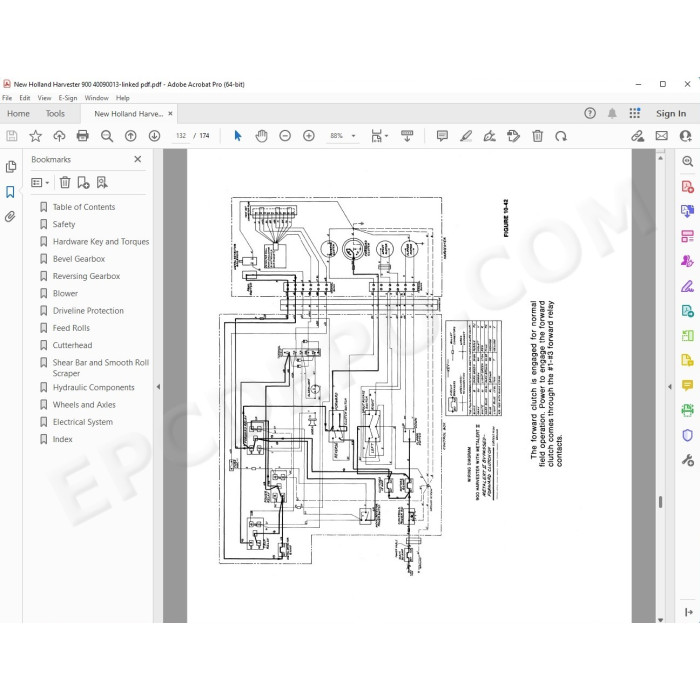Click the upload to cloud icon
The image size is (700, 700).
tap(59, 136)
